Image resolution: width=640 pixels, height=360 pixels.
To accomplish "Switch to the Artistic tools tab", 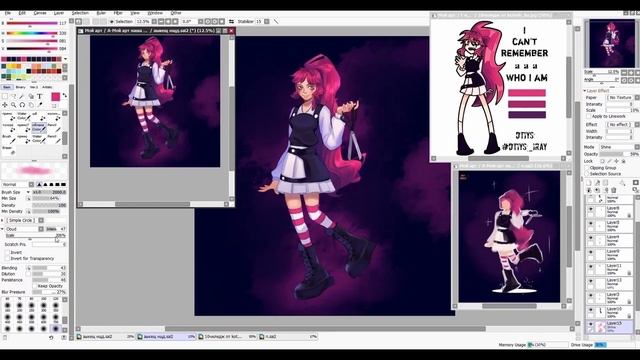I will (x=47, y=87).
